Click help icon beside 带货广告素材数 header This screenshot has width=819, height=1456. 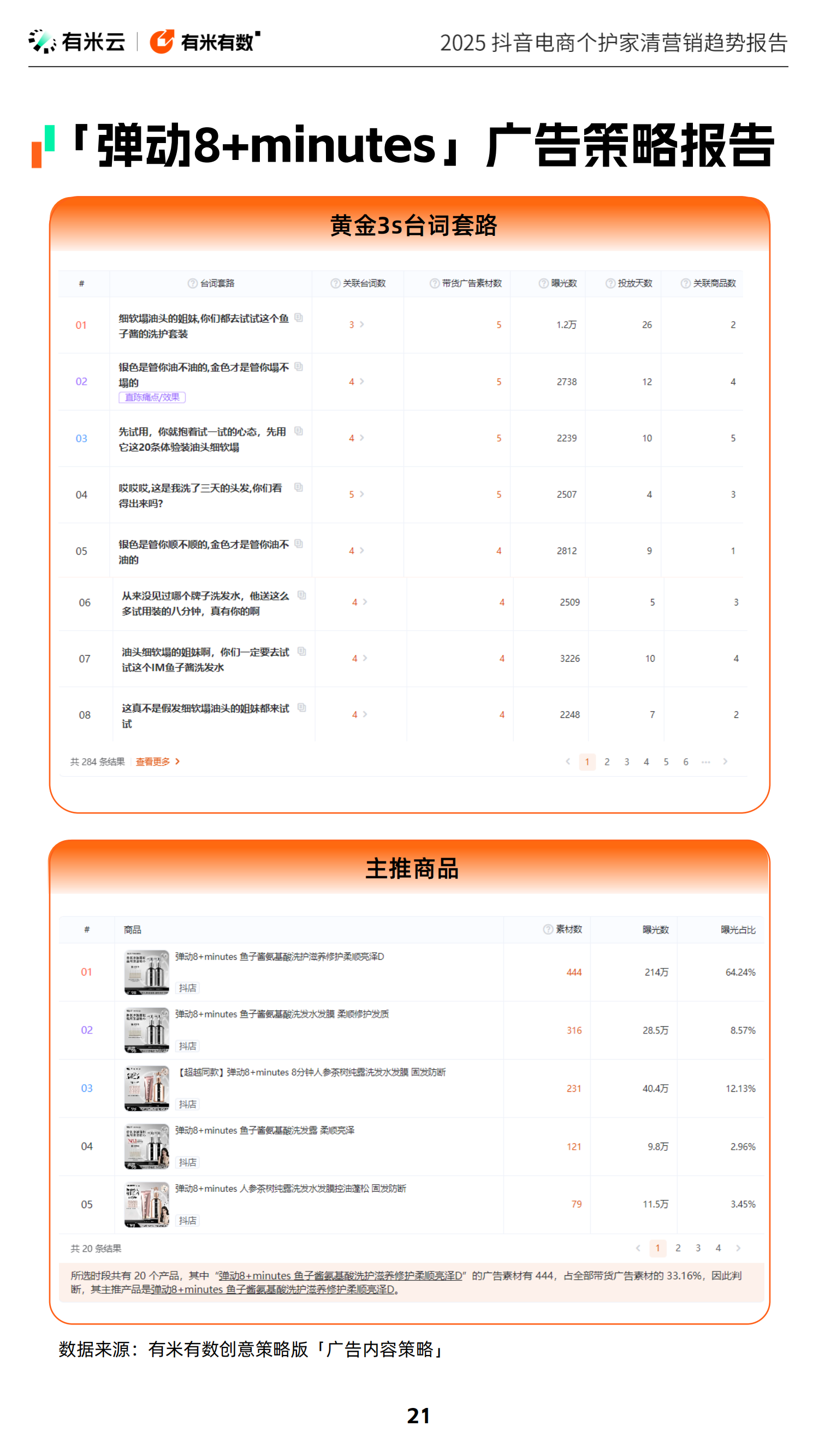pos(434,283)
